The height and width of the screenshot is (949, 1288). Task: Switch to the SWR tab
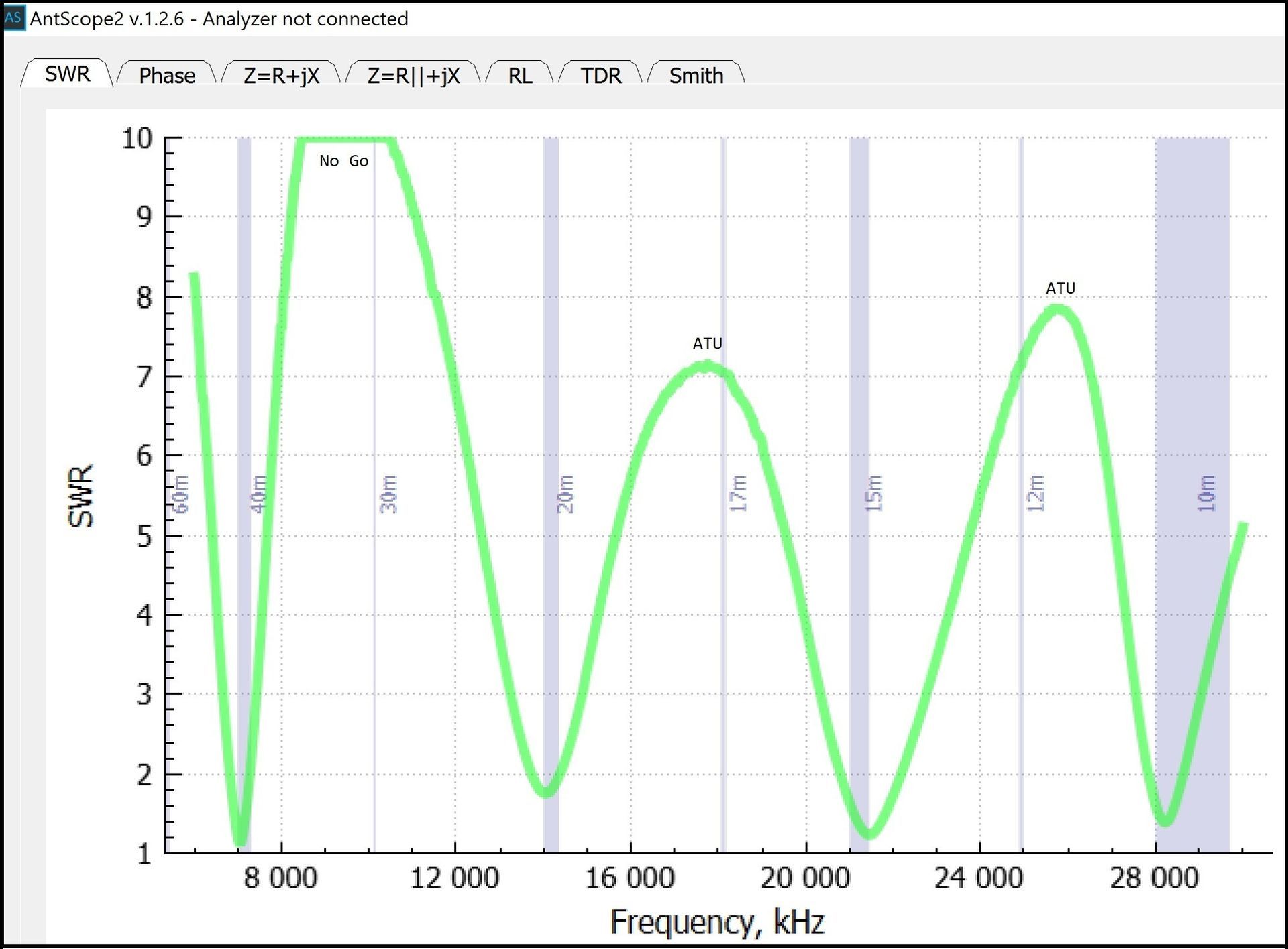[67, 73]
